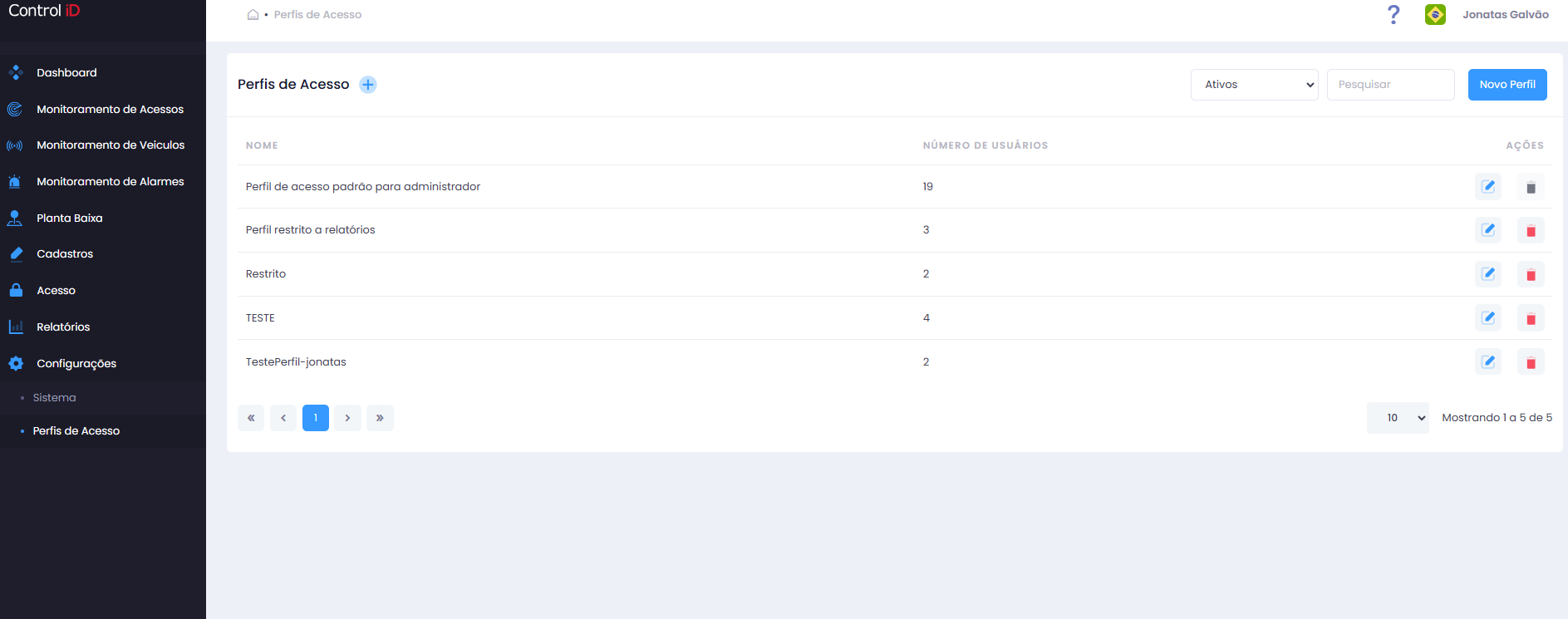The width and height of the screenshot is (1568, 619).
Task: Open user menu Jonatas Galvão
Action: [1505, 15]
